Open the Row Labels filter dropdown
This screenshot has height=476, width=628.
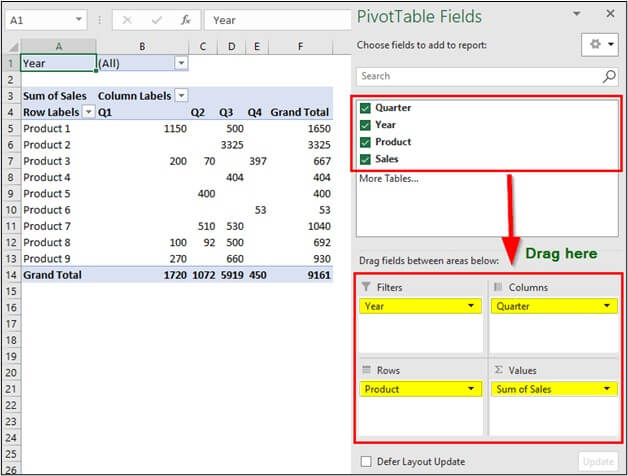tap(89, 112)
